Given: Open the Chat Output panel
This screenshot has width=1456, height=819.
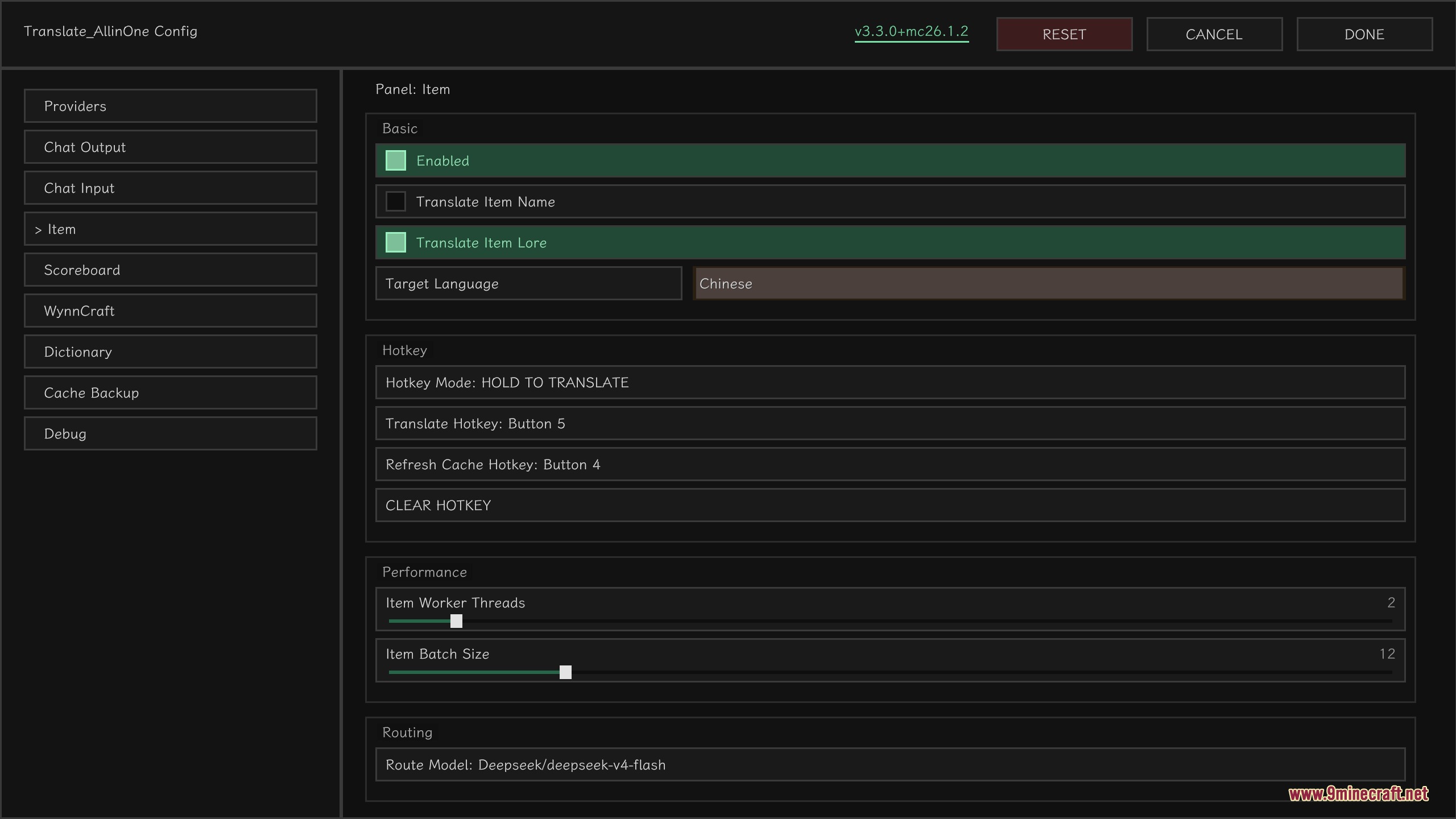Looking at the screenshot, I should click(170, 147).
